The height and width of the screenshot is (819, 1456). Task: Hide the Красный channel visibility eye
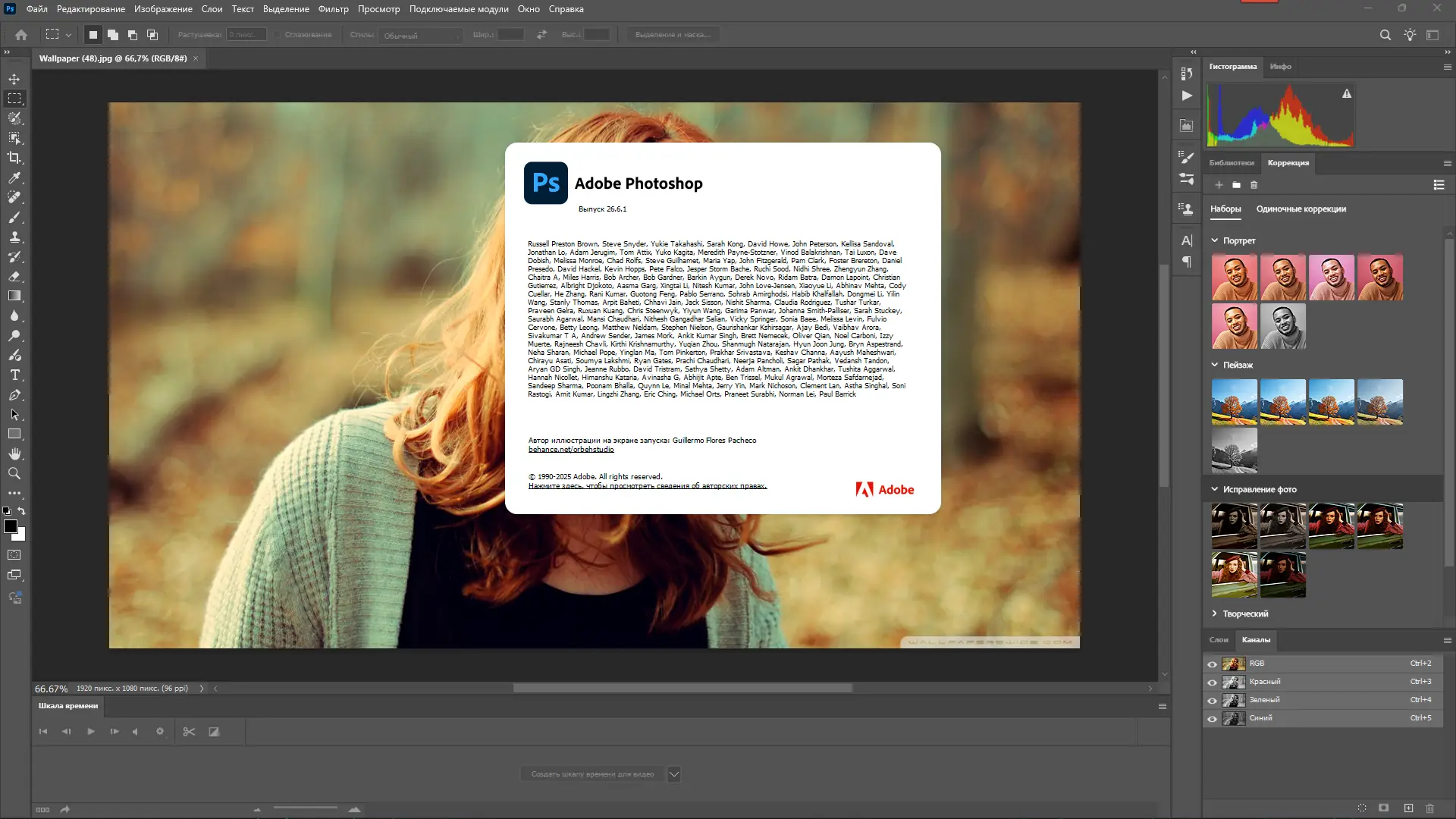1212,682
